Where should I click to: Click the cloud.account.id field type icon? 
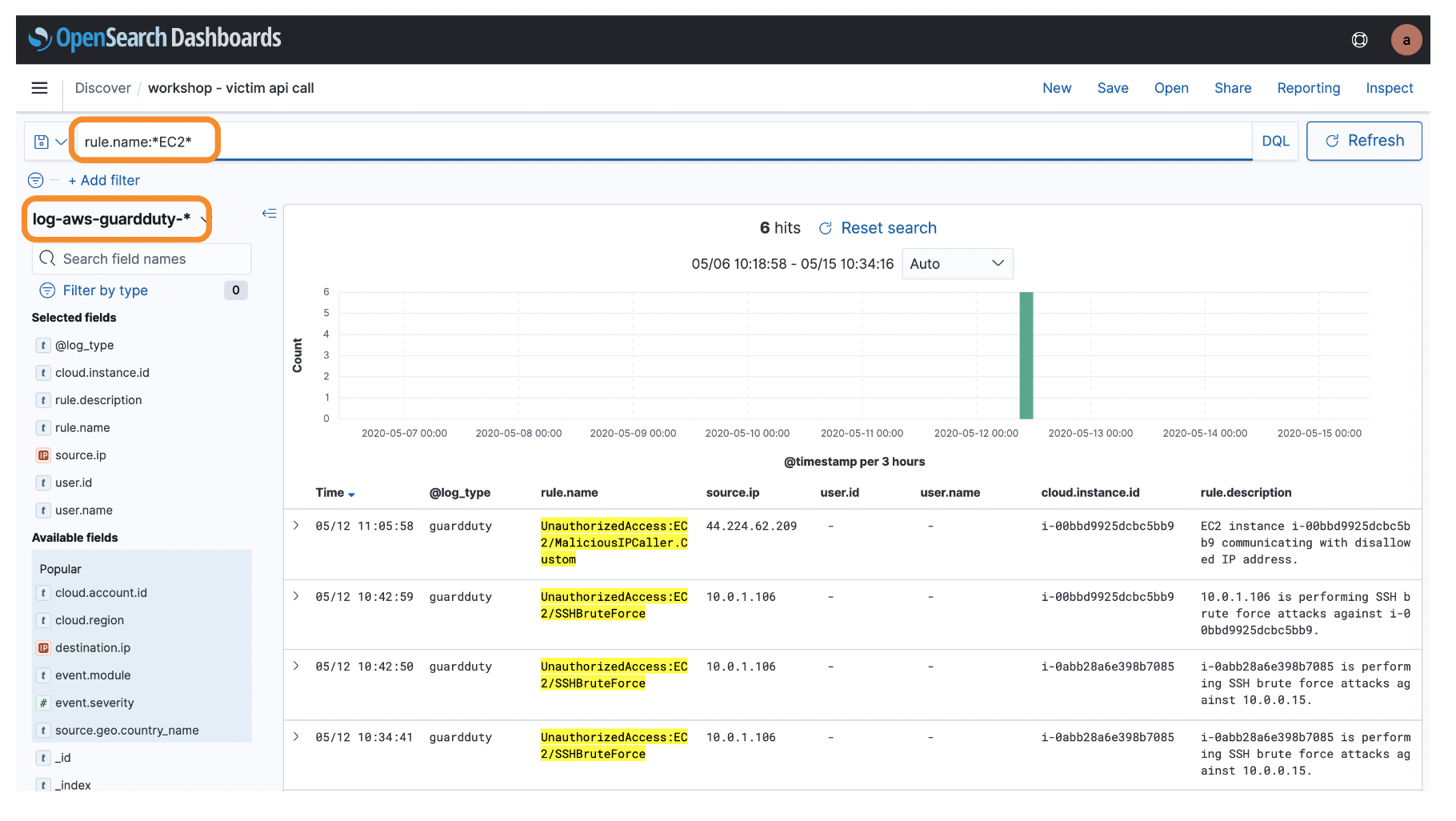click(x=43, y=593)
